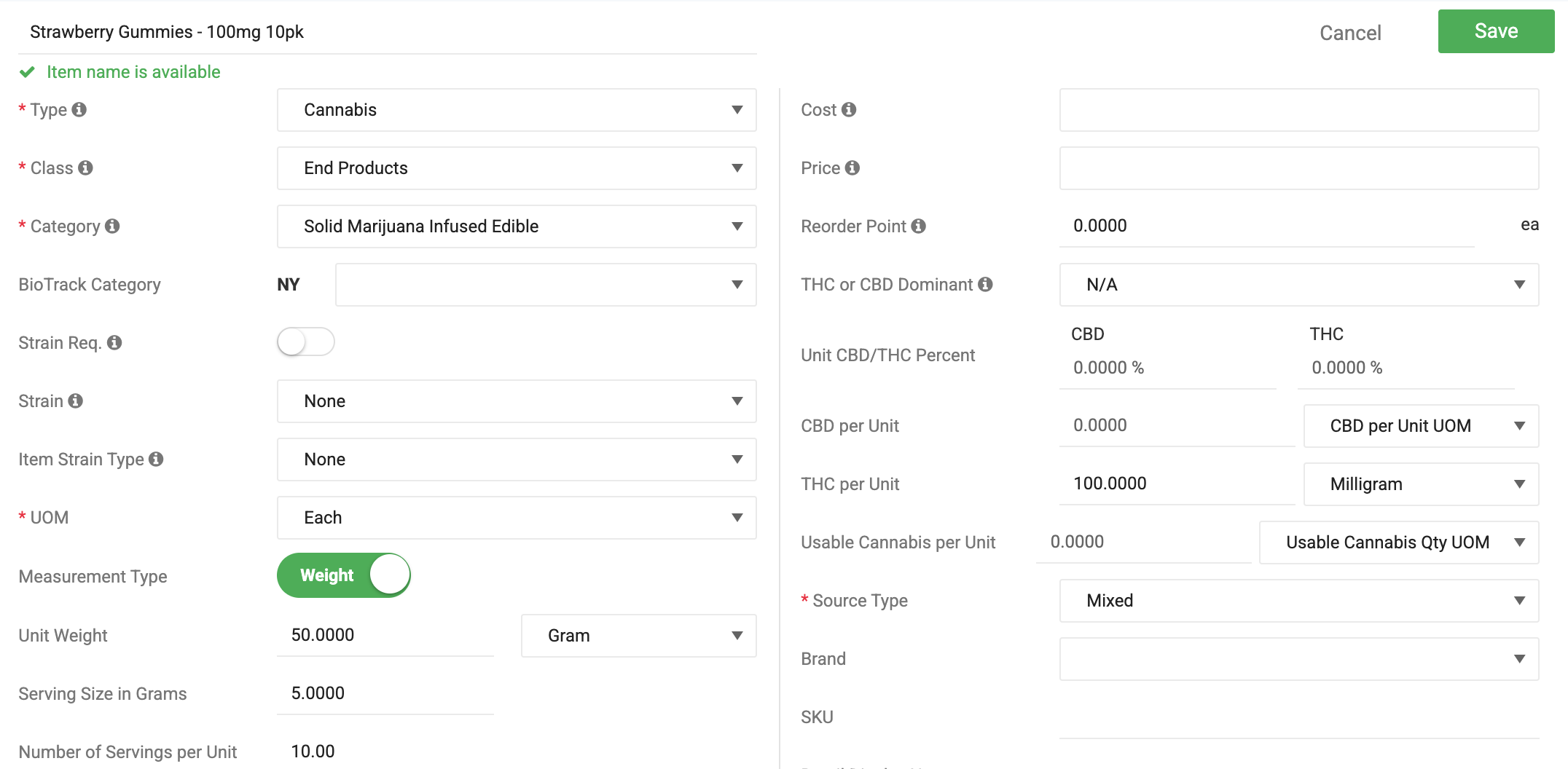The height and width of the screenshot is (769, 1568).
Task: Open the BioTrack Category NY dropdown
Action: [x=546, y=285]
